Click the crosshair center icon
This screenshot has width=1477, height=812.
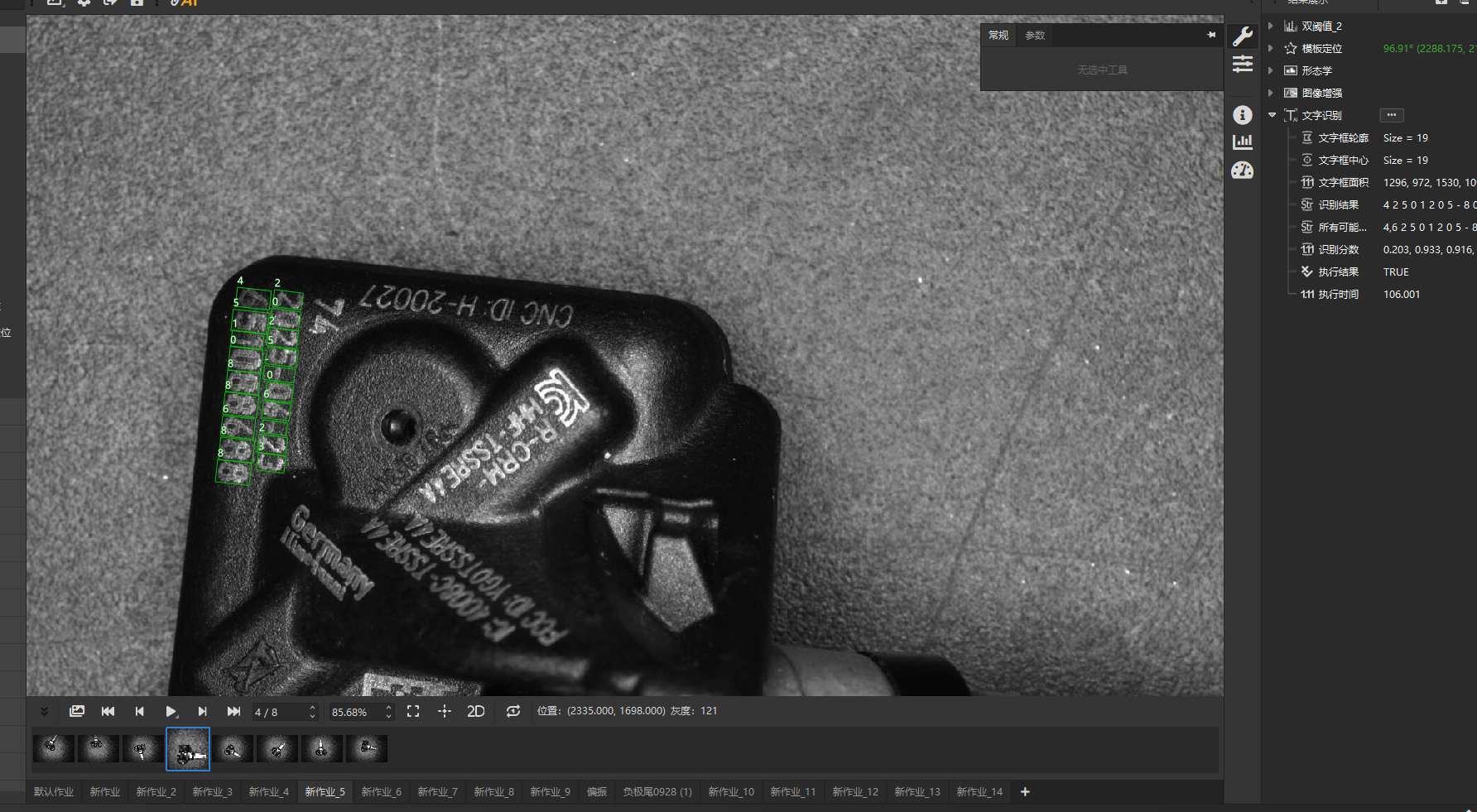coord(445,712)
